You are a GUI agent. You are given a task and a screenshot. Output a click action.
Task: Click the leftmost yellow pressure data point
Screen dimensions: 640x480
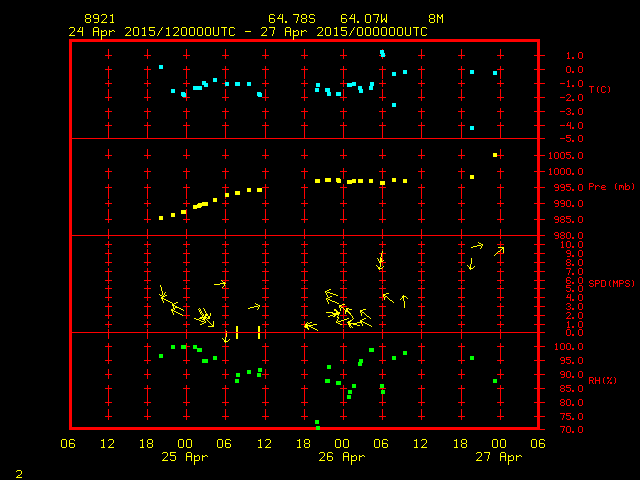(x=161, y=218)
